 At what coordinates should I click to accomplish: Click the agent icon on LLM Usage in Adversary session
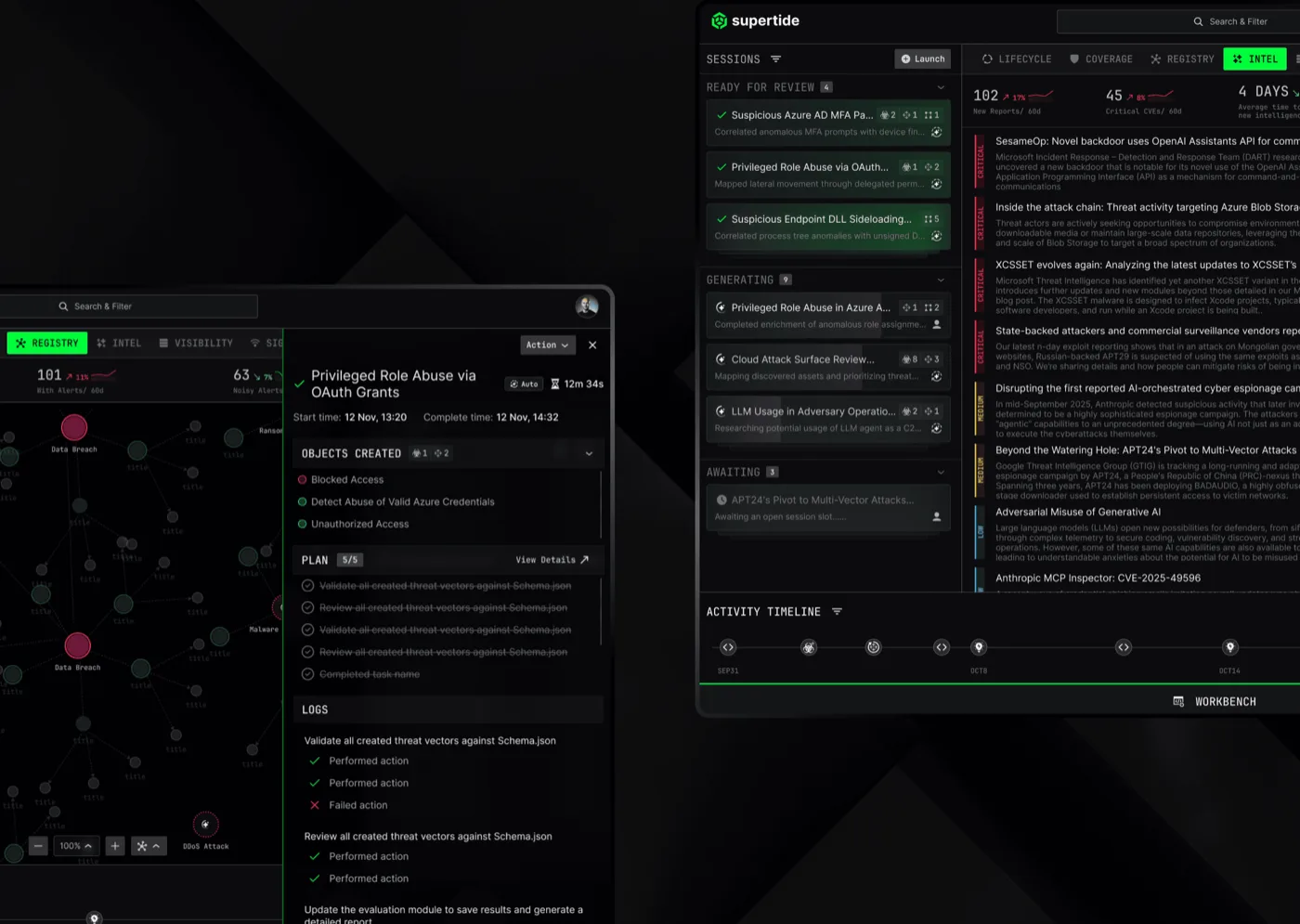pos(936,428)
